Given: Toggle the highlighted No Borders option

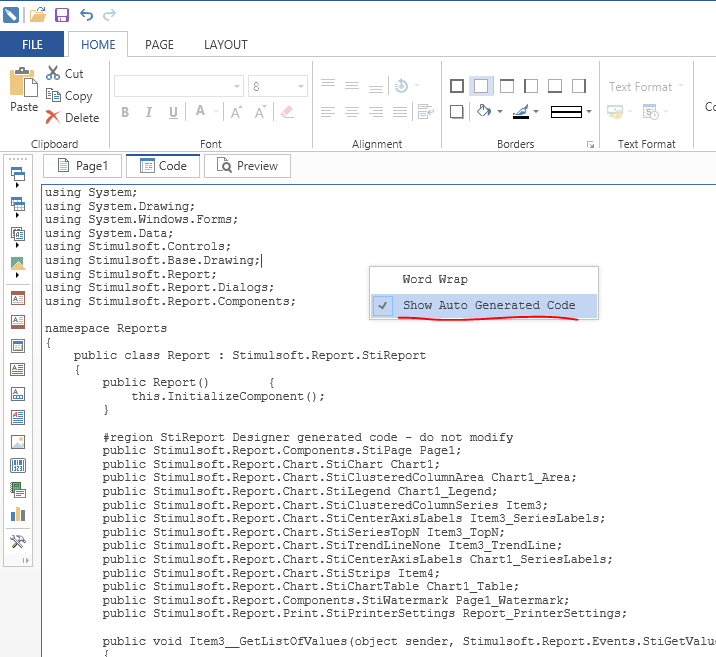Looking at the screenshot, I should coord(481,86).
